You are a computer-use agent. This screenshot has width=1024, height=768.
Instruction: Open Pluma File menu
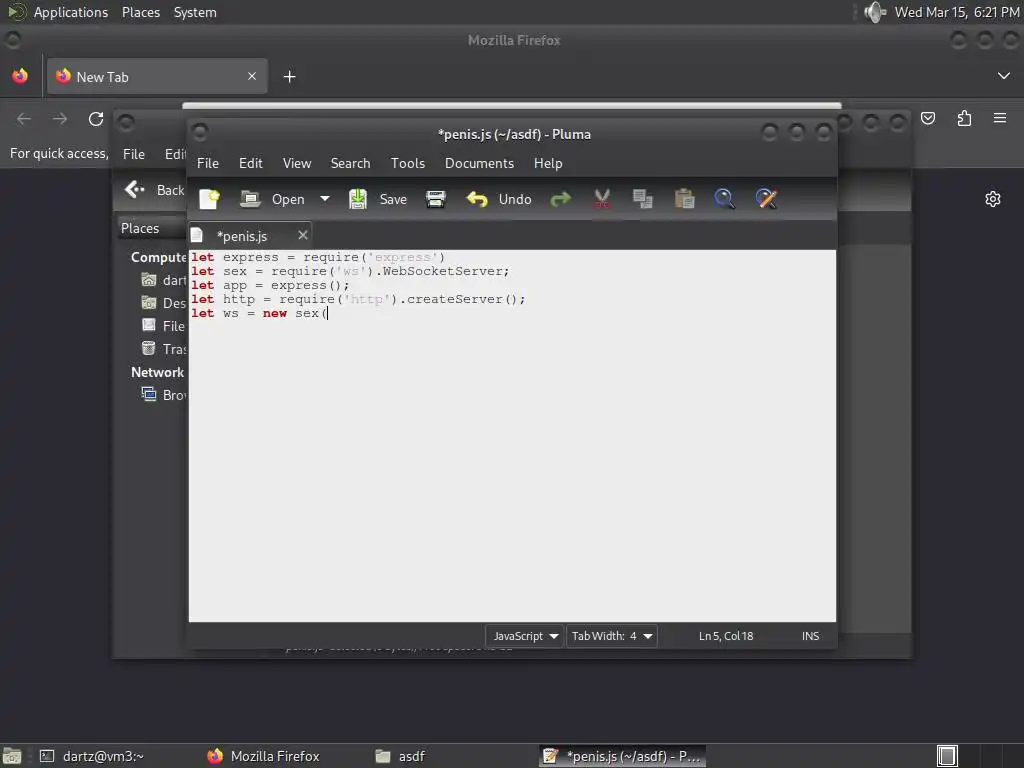208,163
